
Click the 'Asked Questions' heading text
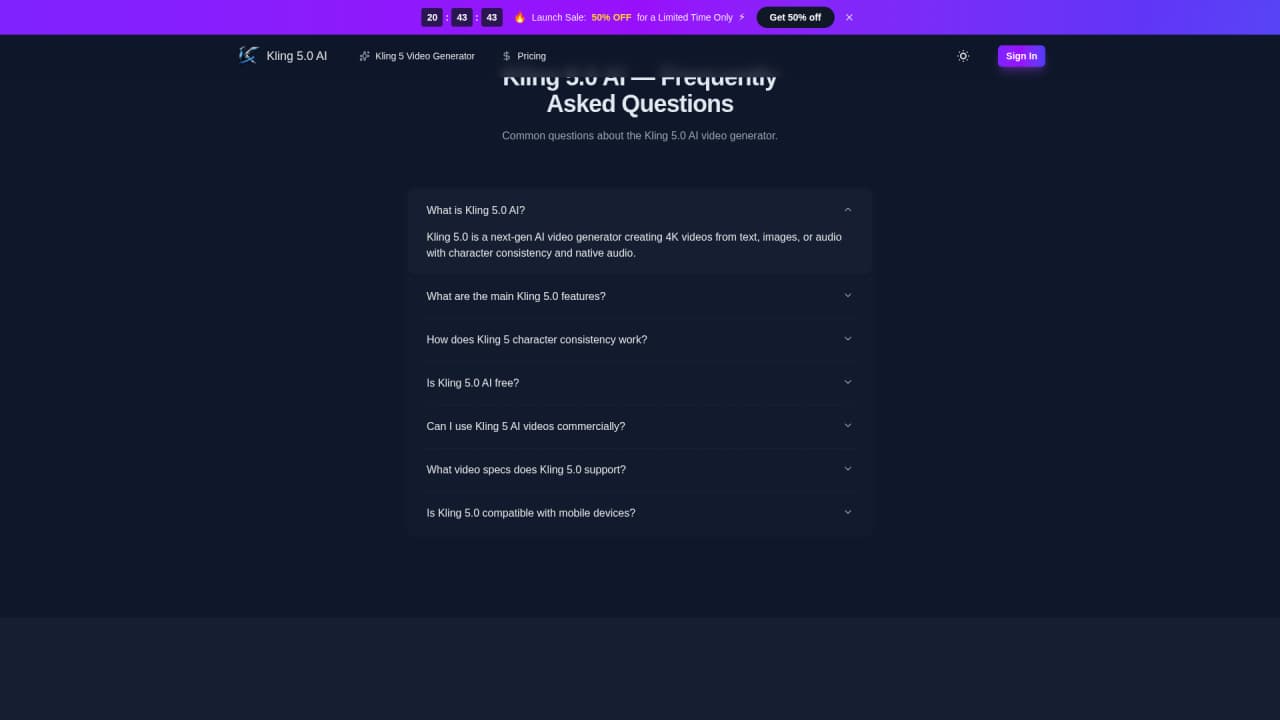point(640,104)
